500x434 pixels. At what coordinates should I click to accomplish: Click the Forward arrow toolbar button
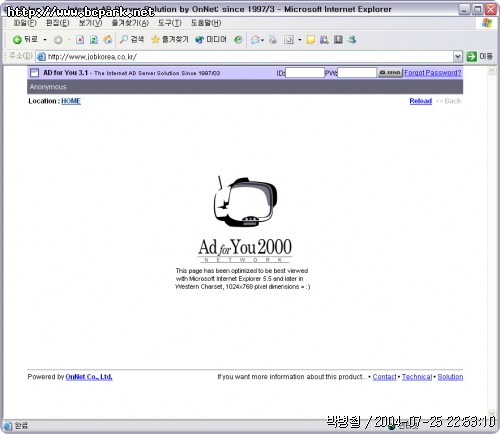coord(58,40)
